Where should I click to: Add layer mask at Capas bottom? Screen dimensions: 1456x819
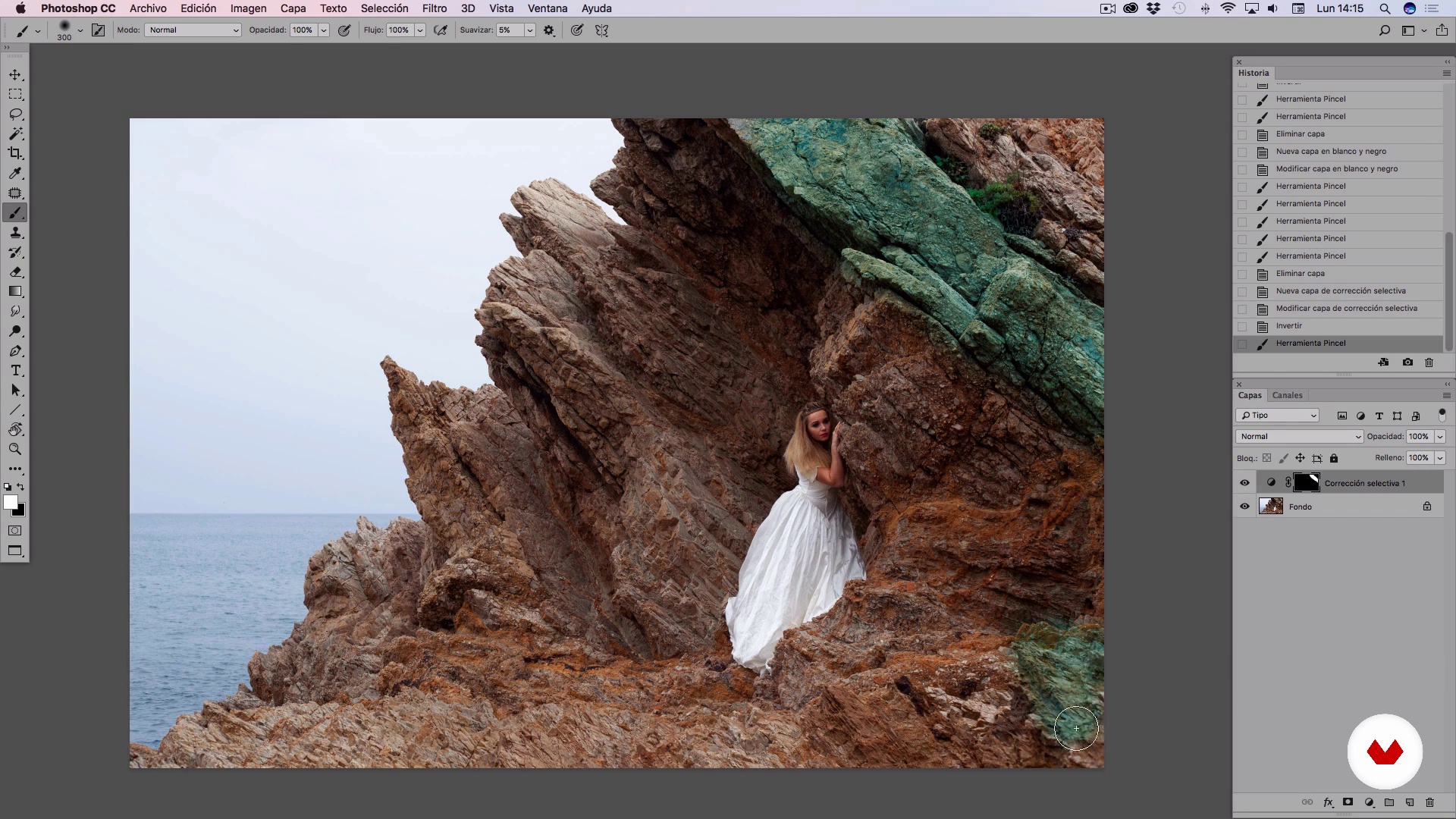tap(1348, 802)
